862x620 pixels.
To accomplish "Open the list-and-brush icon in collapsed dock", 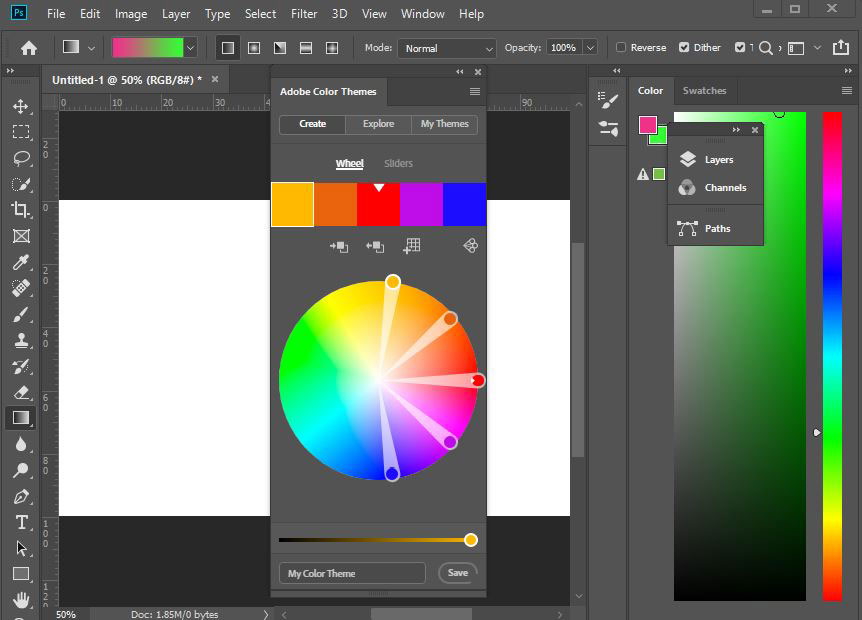I will [x=608, y=100].
